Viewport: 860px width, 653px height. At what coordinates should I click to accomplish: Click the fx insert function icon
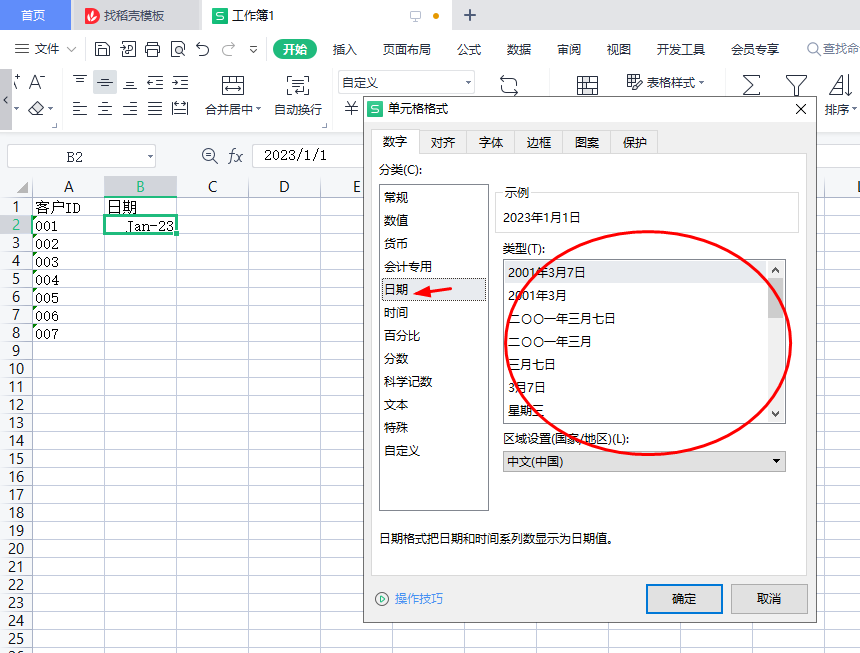click(235, 156)
